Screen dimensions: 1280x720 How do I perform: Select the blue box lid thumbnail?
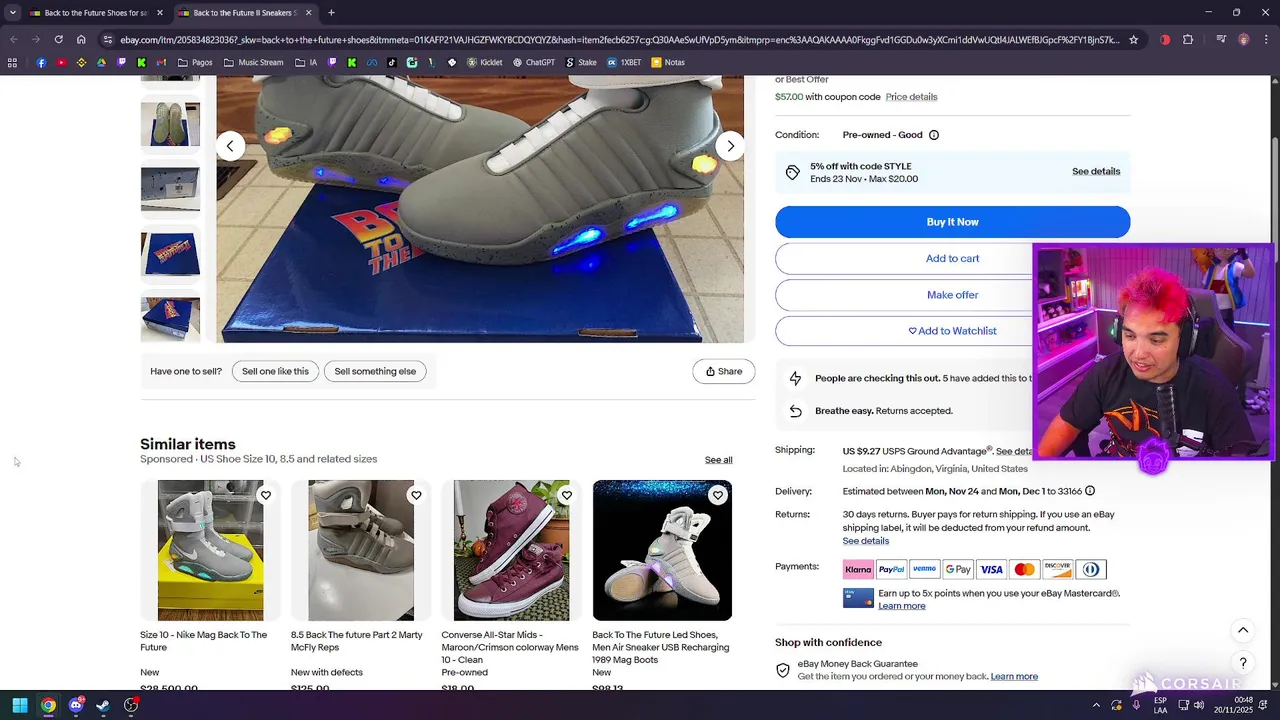[170, 254]
